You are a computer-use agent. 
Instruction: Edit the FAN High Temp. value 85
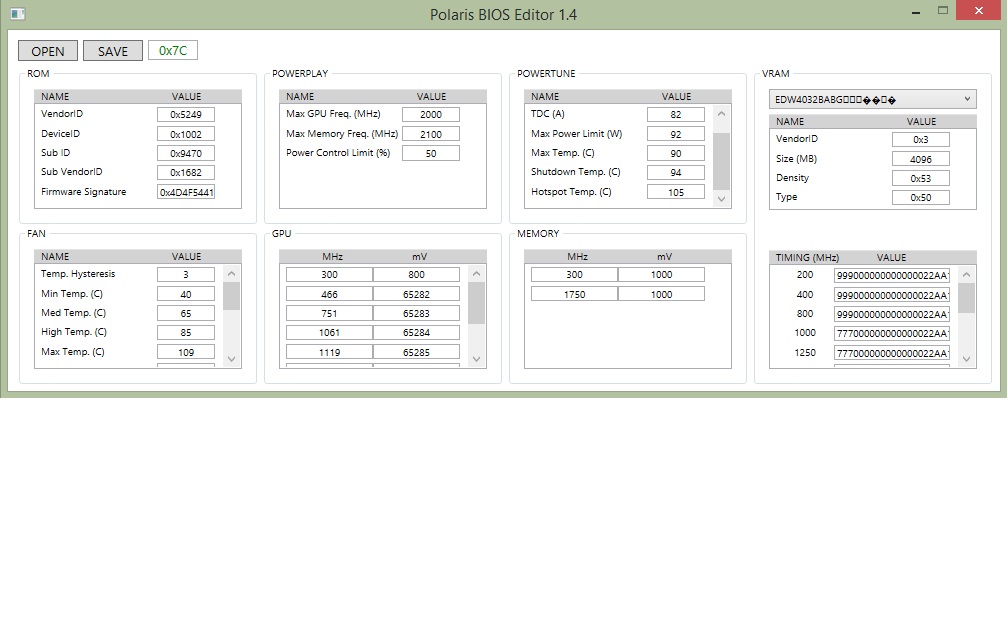[186, 332]
